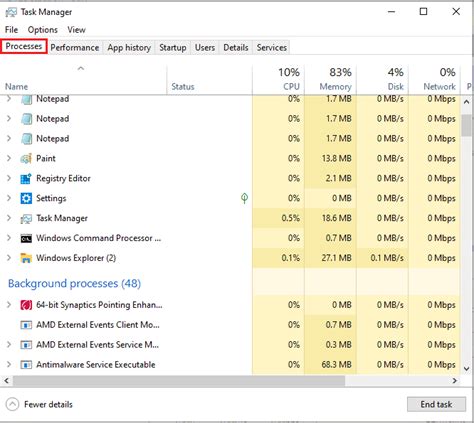Click the vertical scrollbar up arrow
The width and height of the screenshot is (474, 423).
pyautogui.click(x=467, y=102)
